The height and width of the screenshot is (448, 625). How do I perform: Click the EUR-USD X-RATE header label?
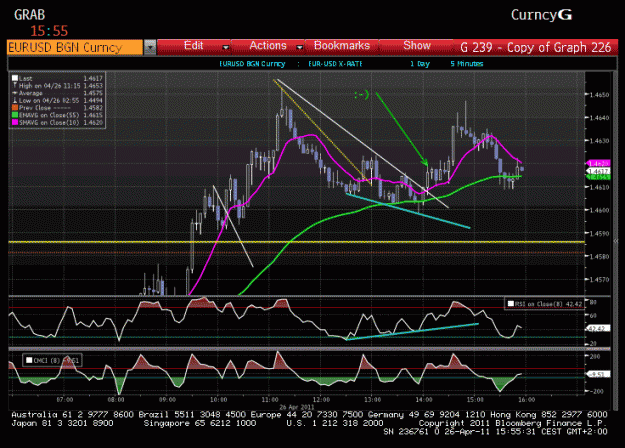coord(335,64)
